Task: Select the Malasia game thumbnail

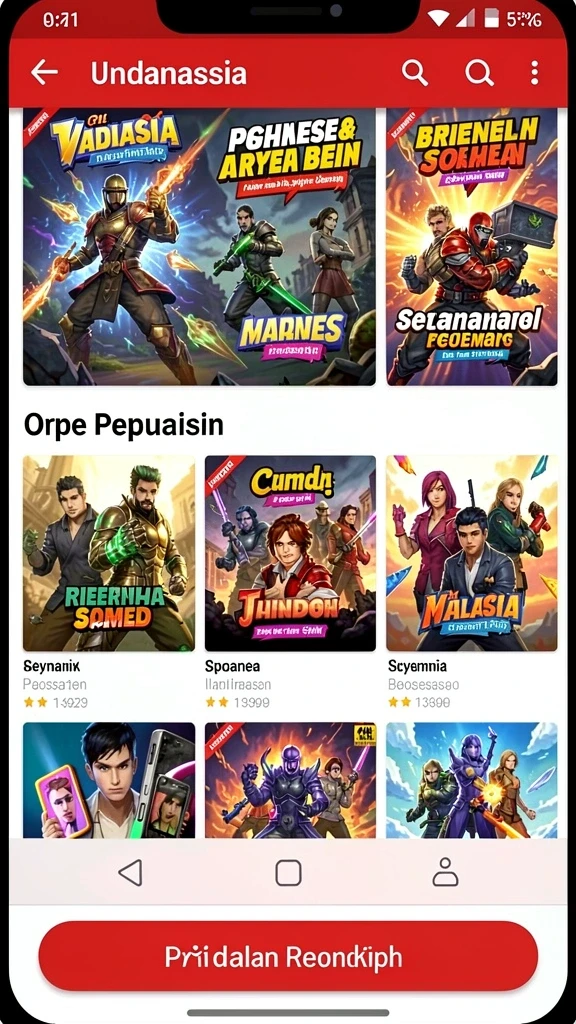Action: (x=472, y=553)
